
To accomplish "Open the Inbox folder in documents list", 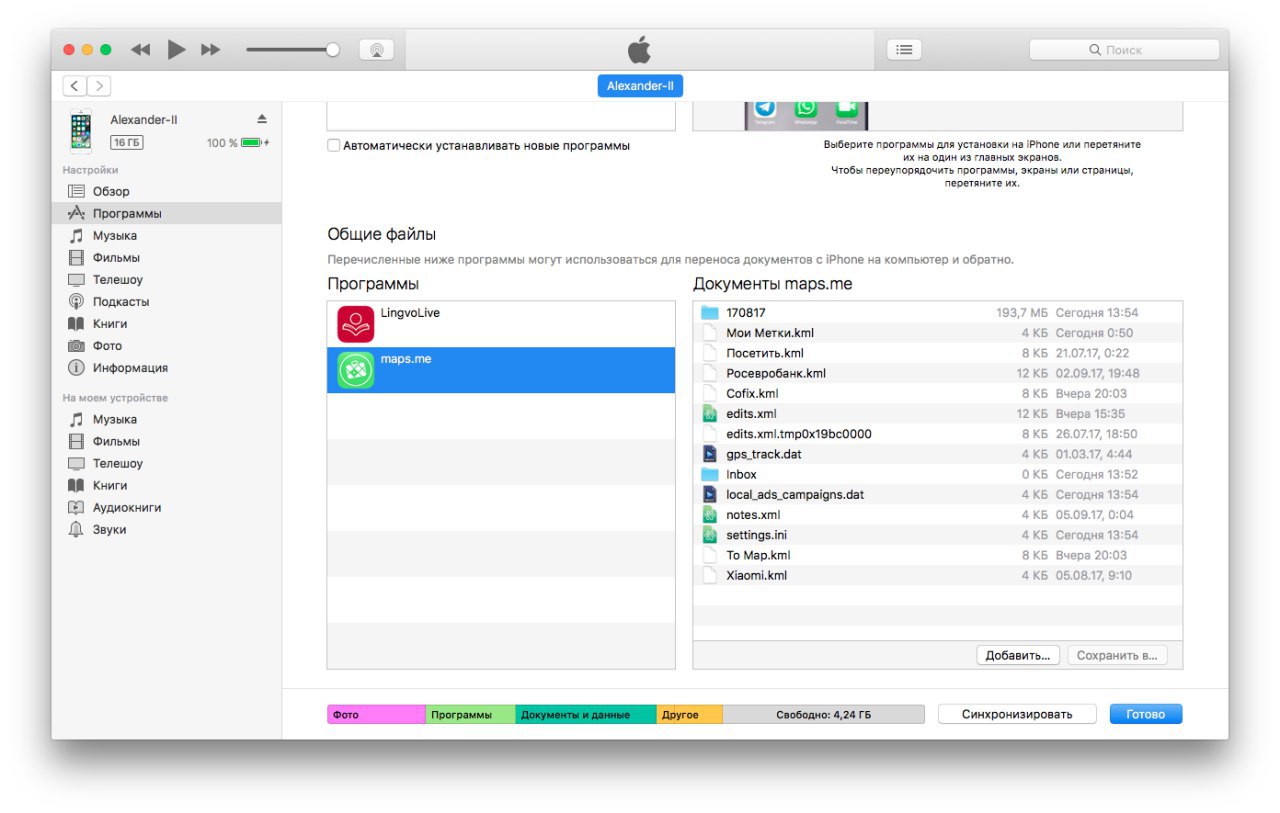I will point(741,474).
